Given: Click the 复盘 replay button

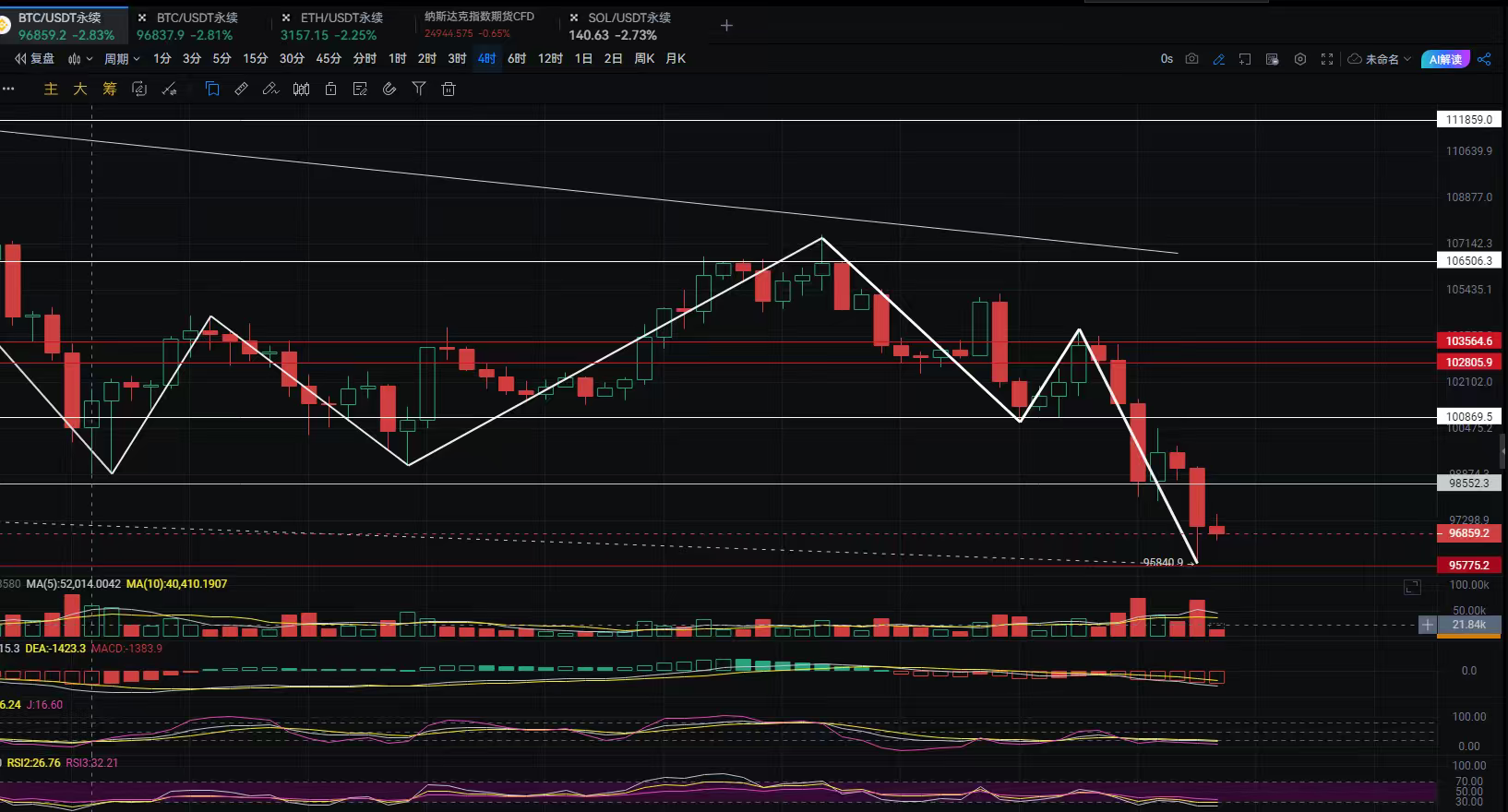Looking at the screenshot, I should click(35, 59).
